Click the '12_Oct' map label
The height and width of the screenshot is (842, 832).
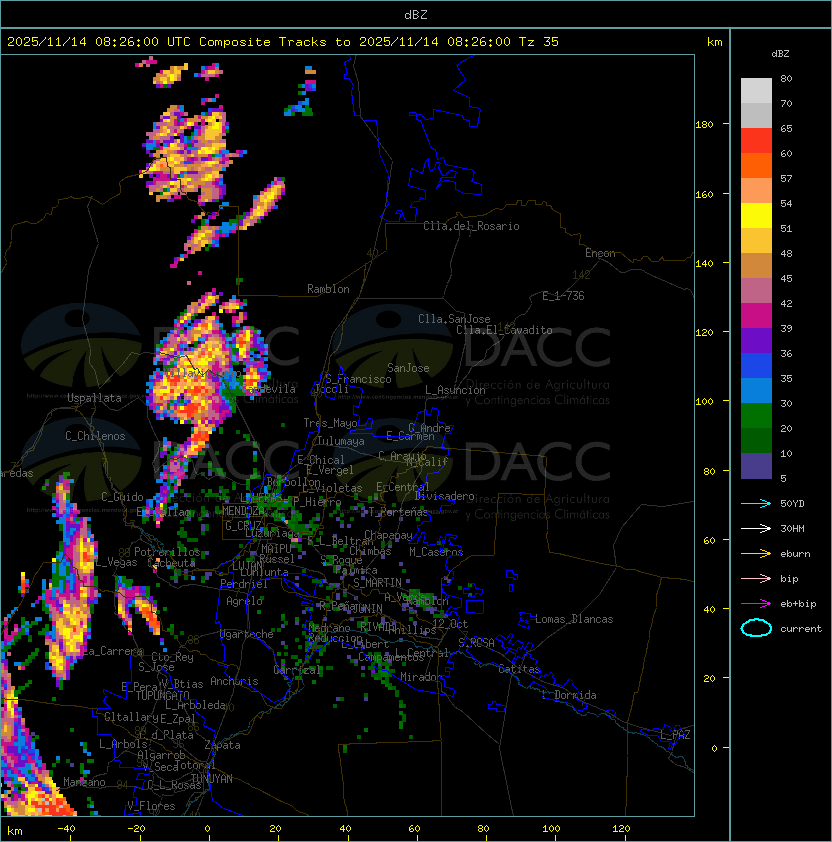(450, 624)
